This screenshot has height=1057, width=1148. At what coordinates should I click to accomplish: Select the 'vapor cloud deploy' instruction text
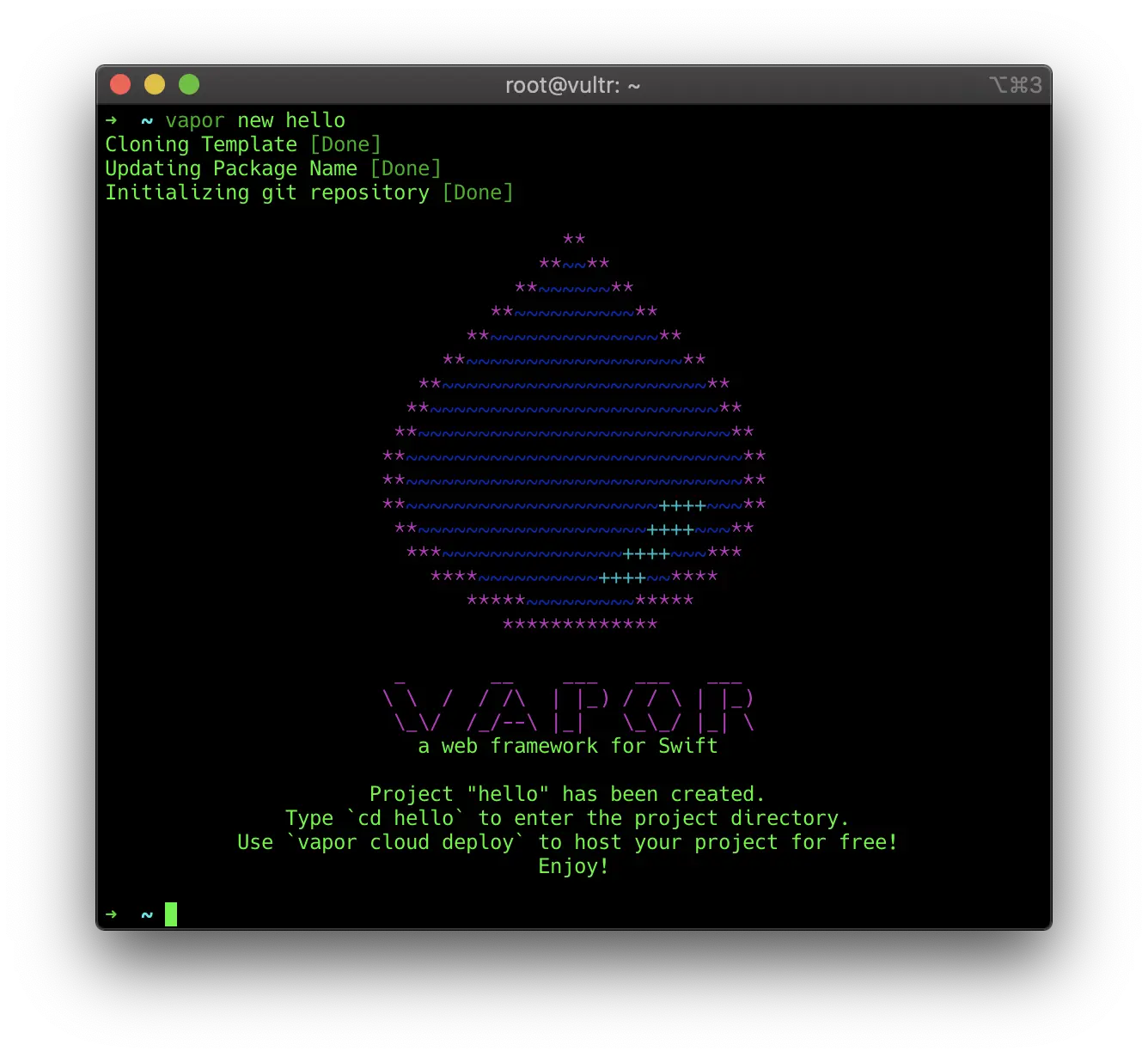pyautogui.click(x=406, y=842)
